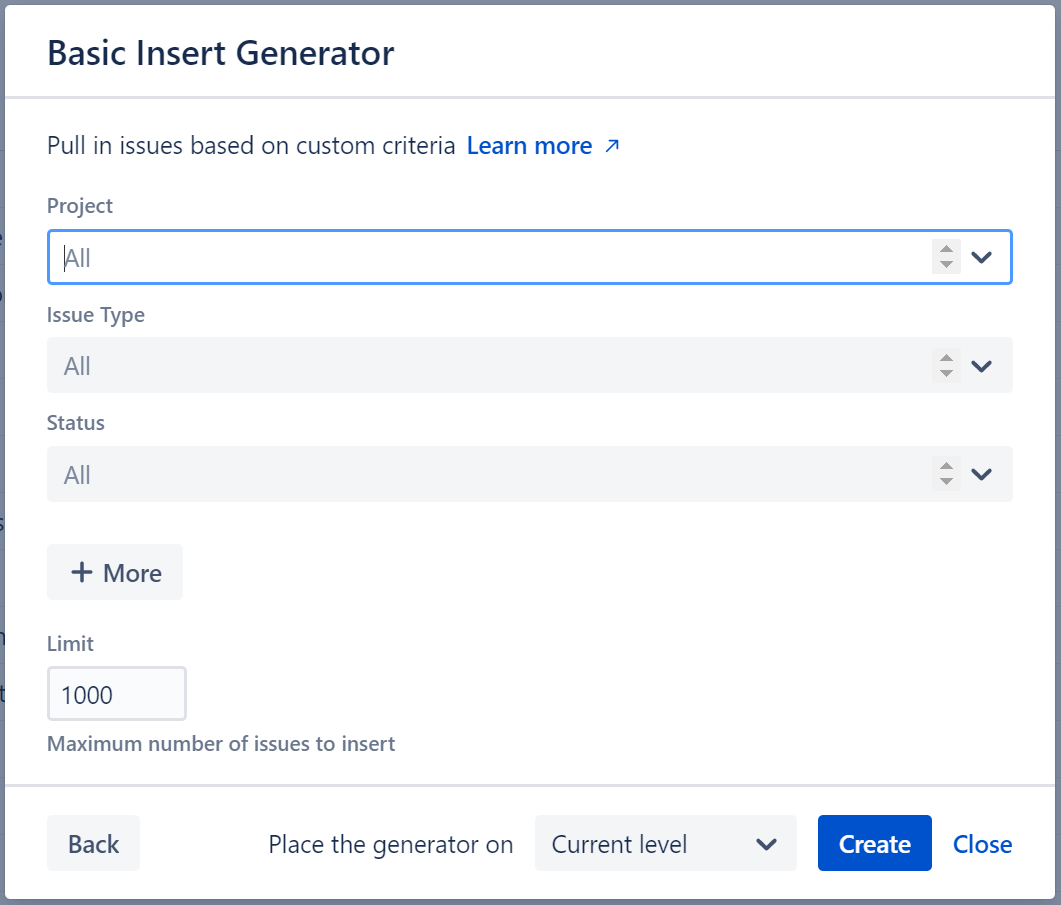The height and width of the screenshot is (905, 1061).
Task: Click the plus icon inside the More button
Action: coord(81,572)
